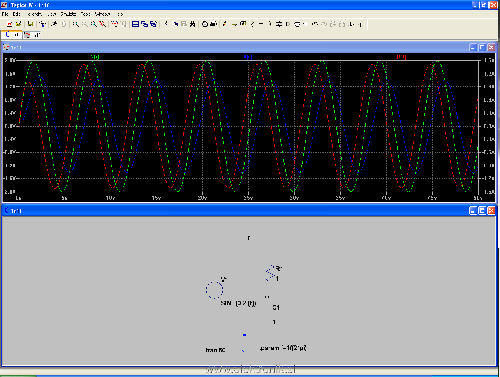500x377 pixels.
Task: Tile windows horizontally using toolbar icon
Action: (135, 24)
